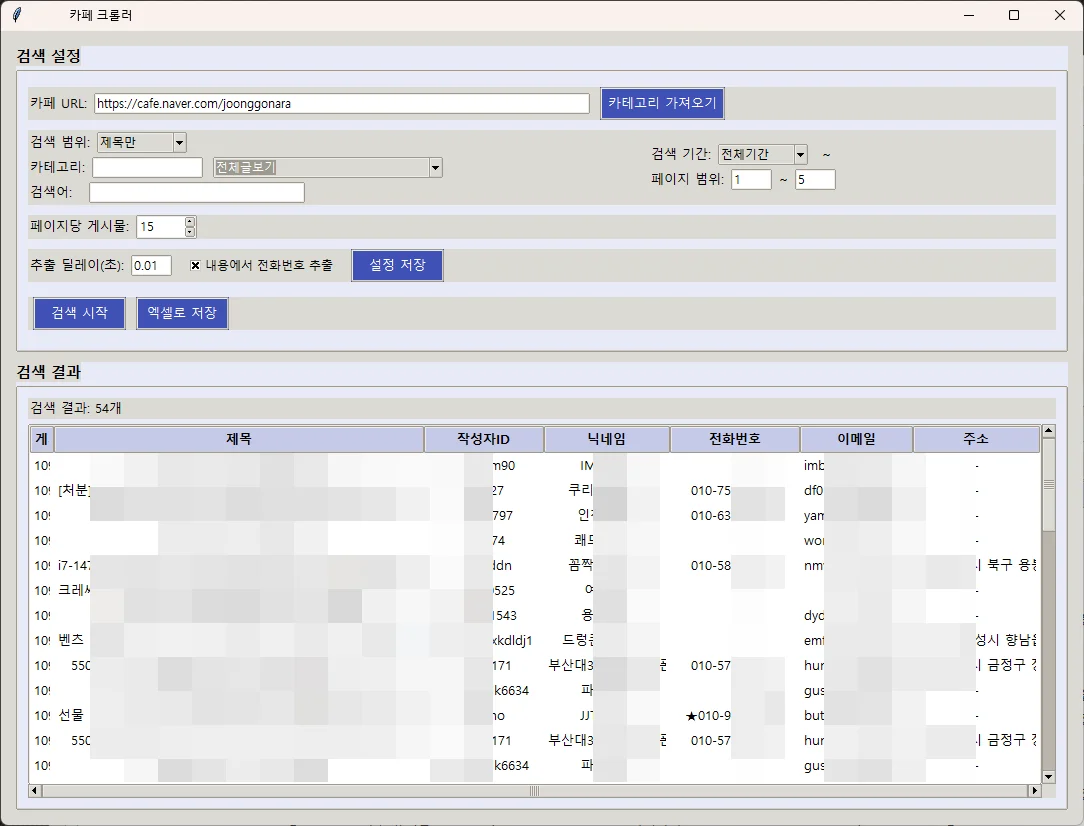
Task: Click the first narrow 게 column header
Action: (42, 439)
